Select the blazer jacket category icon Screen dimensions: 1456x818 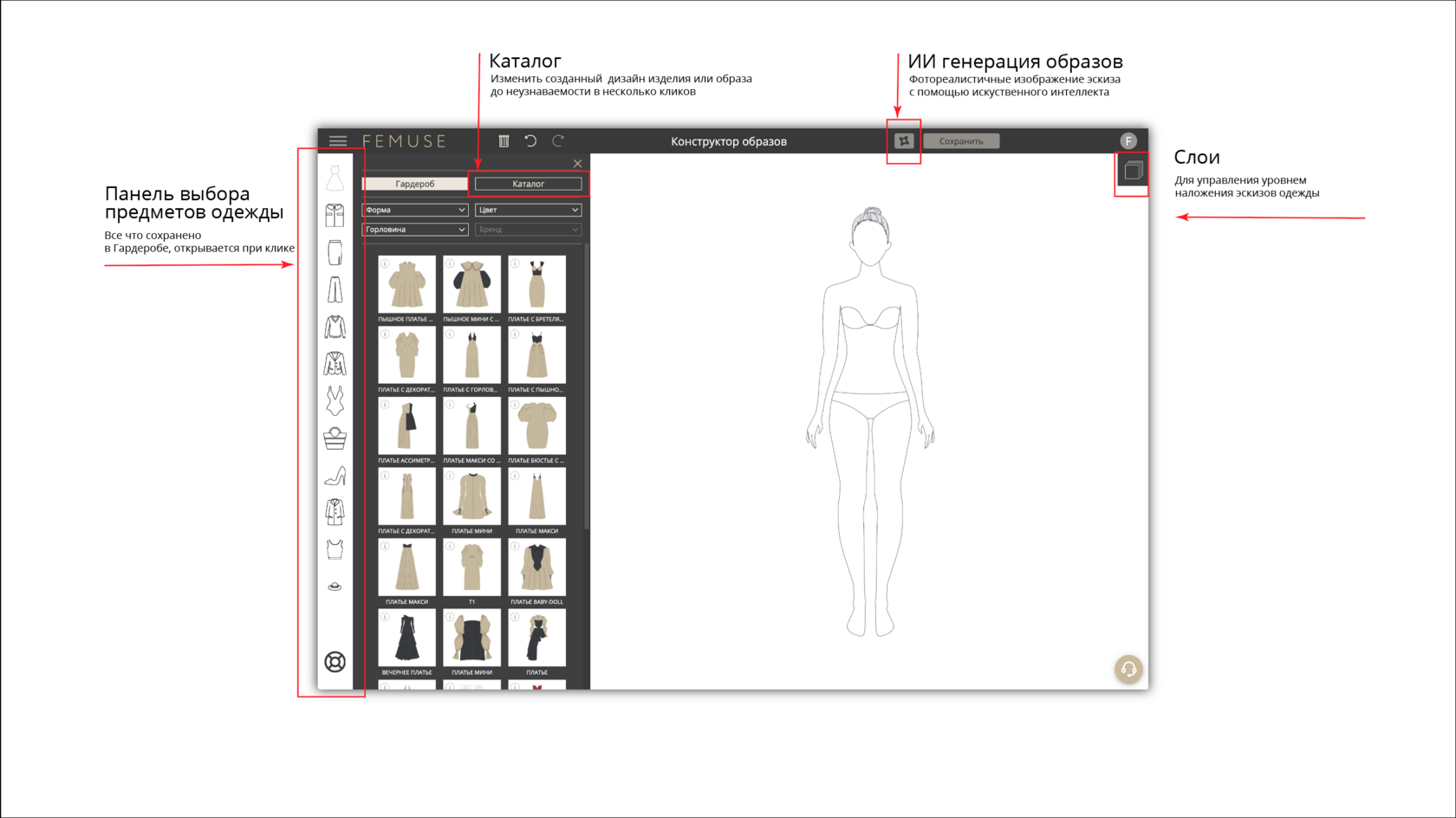pyautogui.click(x=335, y=364)
